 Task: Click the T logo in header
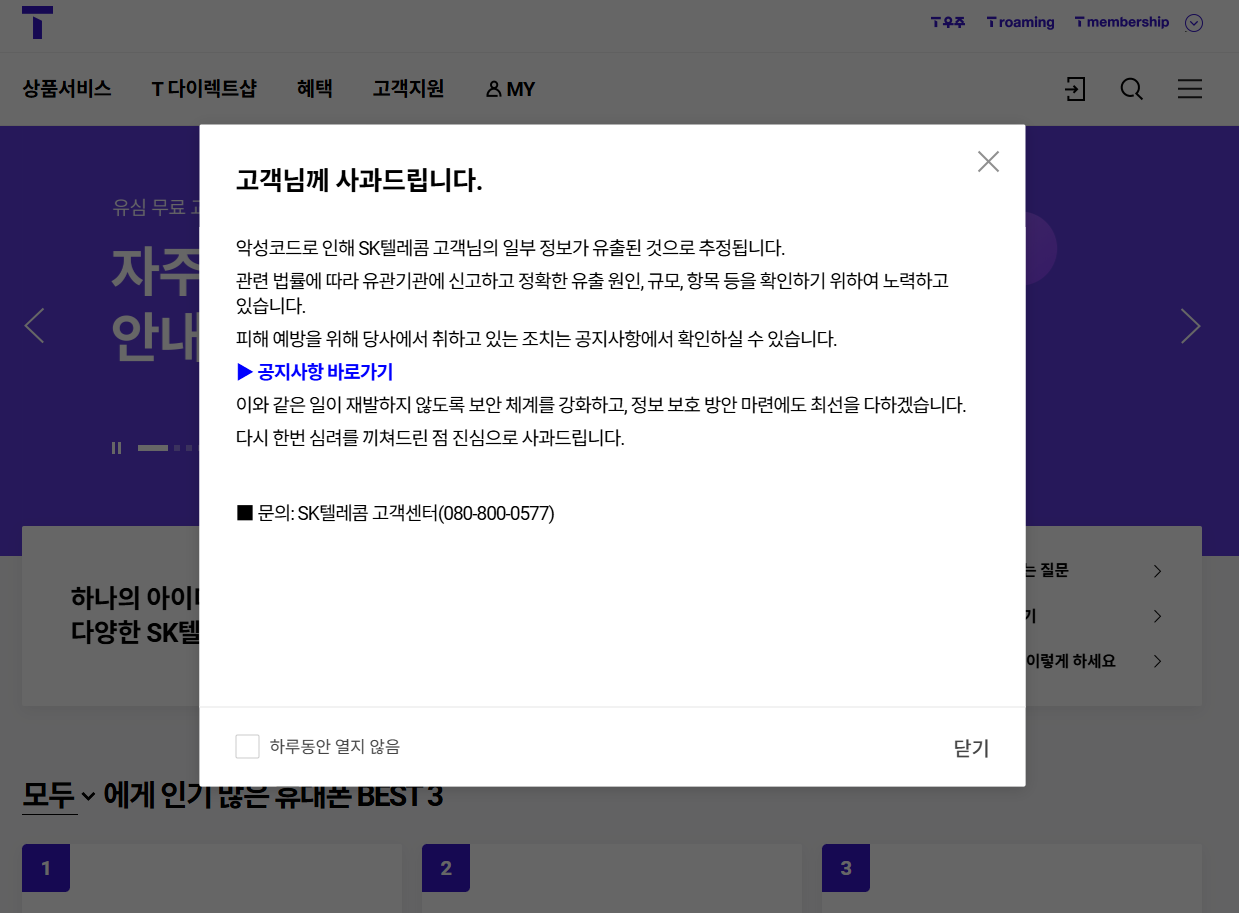[x=37, y=22]
